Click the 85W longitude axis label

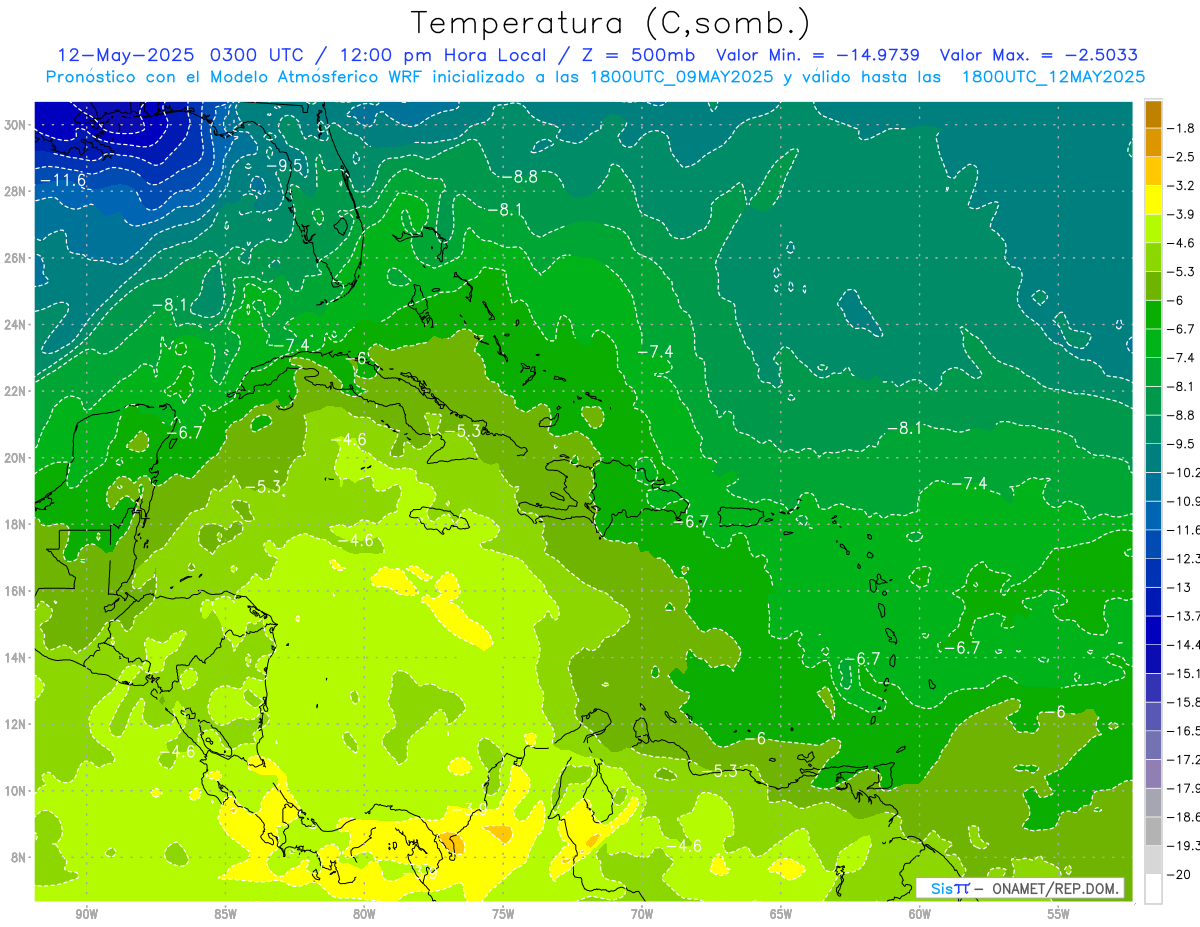(x=225, y=914)
